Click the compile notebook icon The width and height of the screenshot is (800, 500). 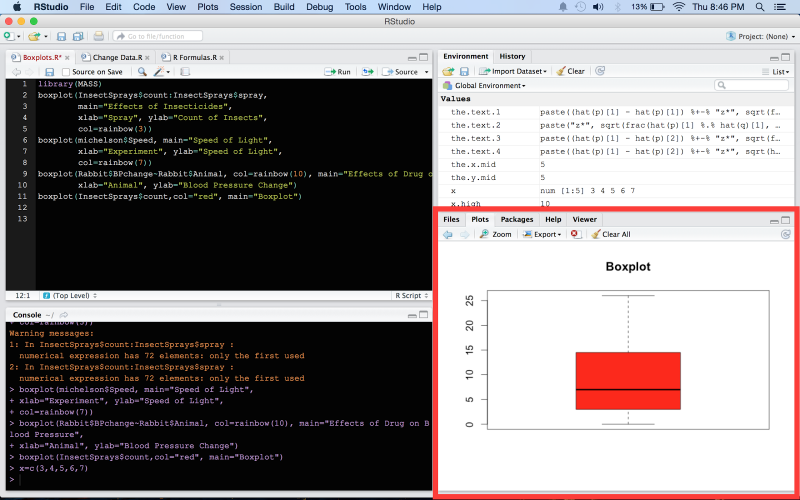(x=187, y=72)
